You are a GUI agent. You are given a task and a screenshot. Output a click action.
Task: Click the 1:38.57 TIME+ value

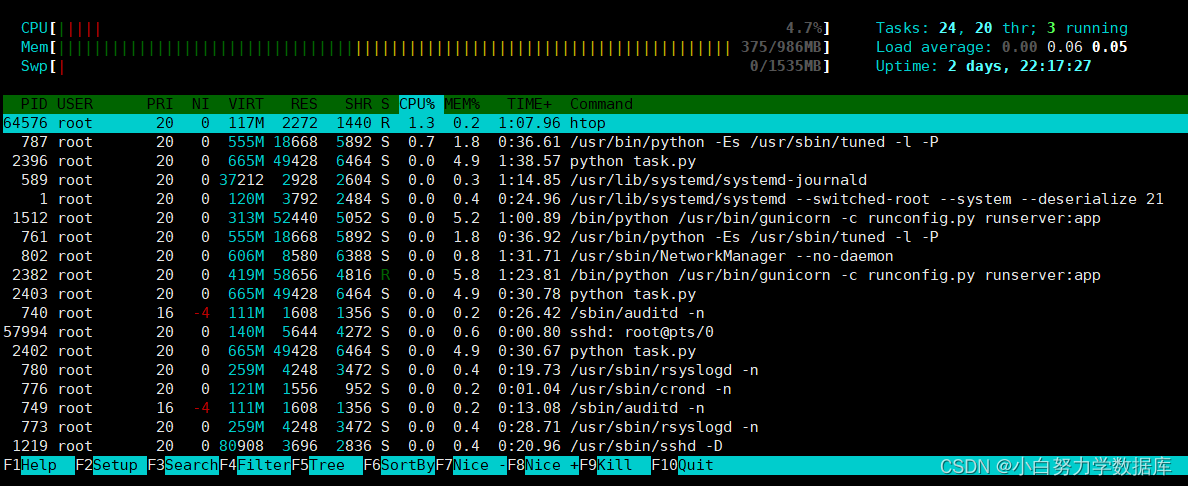(530, 161)
